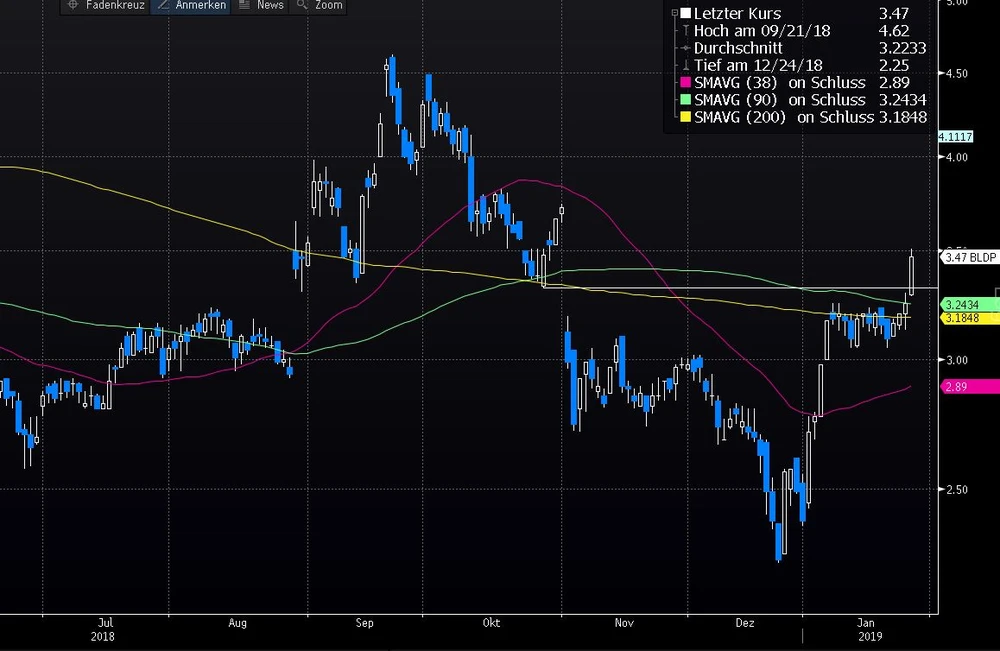Click the yellow 3.1848 axis tag
Screen dimensions: 1000x651
tap(967, 318)
